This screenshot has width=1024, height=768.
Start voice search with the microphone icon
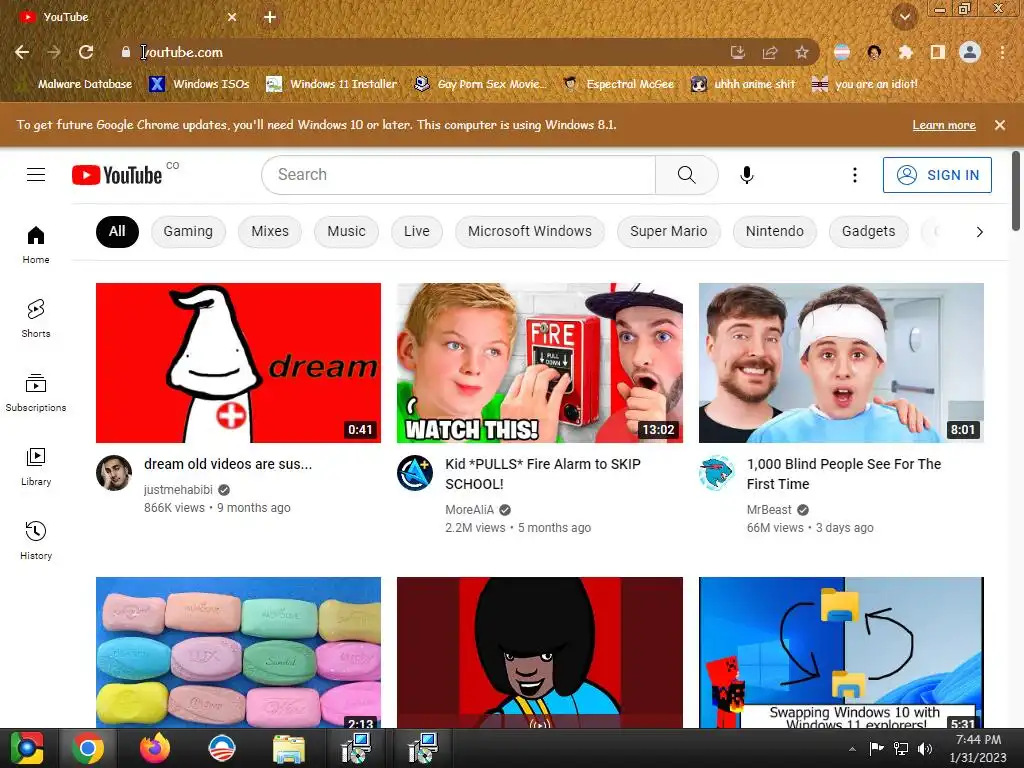746,174
